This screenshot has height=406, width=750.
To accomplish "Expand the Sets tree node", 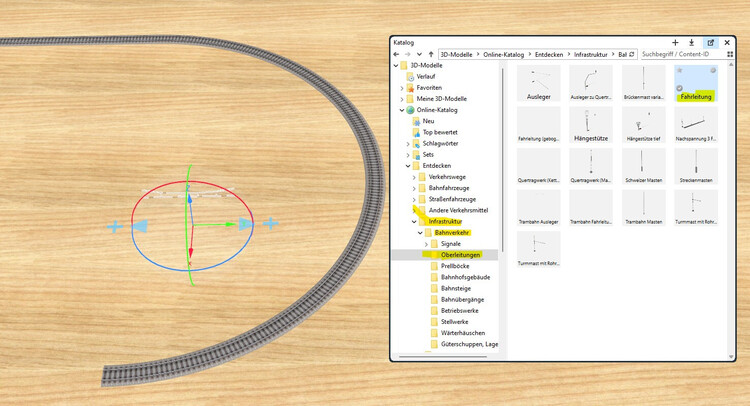I will click(408, 155).
